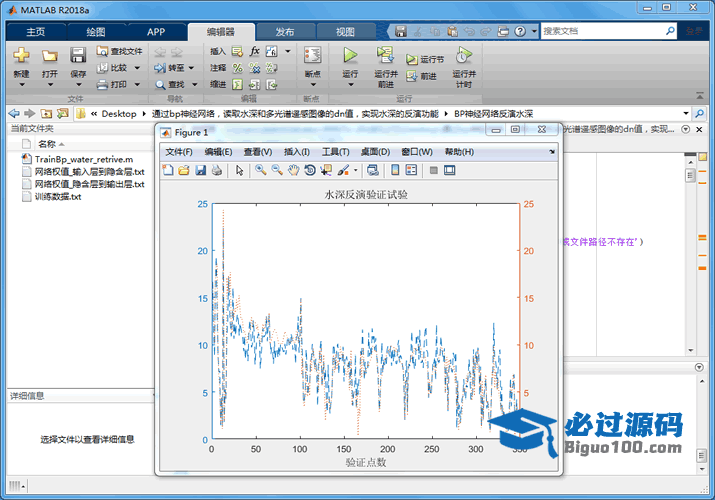Toggle the Zoom In magnifier tool

[x=261, y=170]
